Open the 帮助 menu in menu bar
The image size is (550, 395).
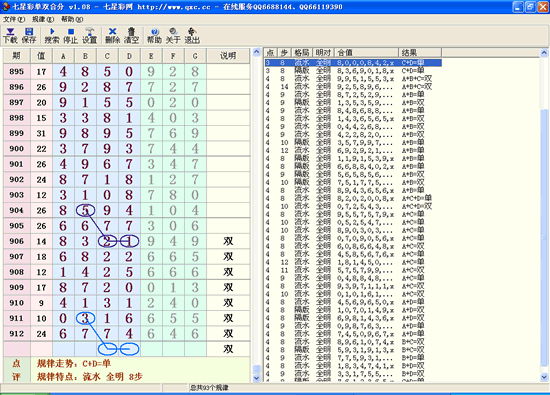coord(72,19)
